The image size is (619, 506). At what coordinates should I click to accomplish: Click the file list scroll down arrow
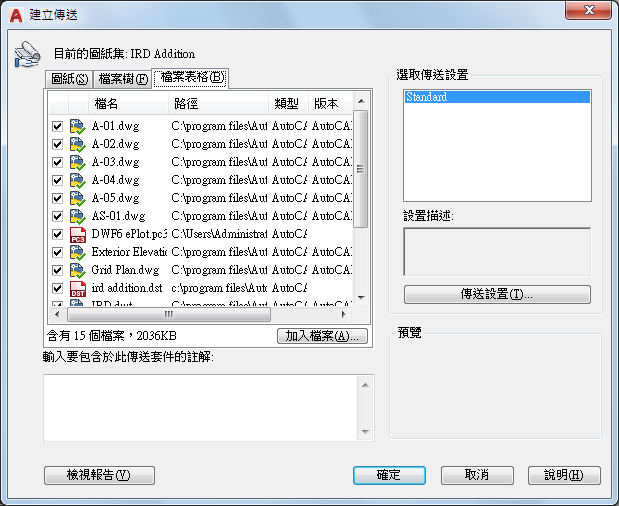pyautogui.click(x=361, y=298)
